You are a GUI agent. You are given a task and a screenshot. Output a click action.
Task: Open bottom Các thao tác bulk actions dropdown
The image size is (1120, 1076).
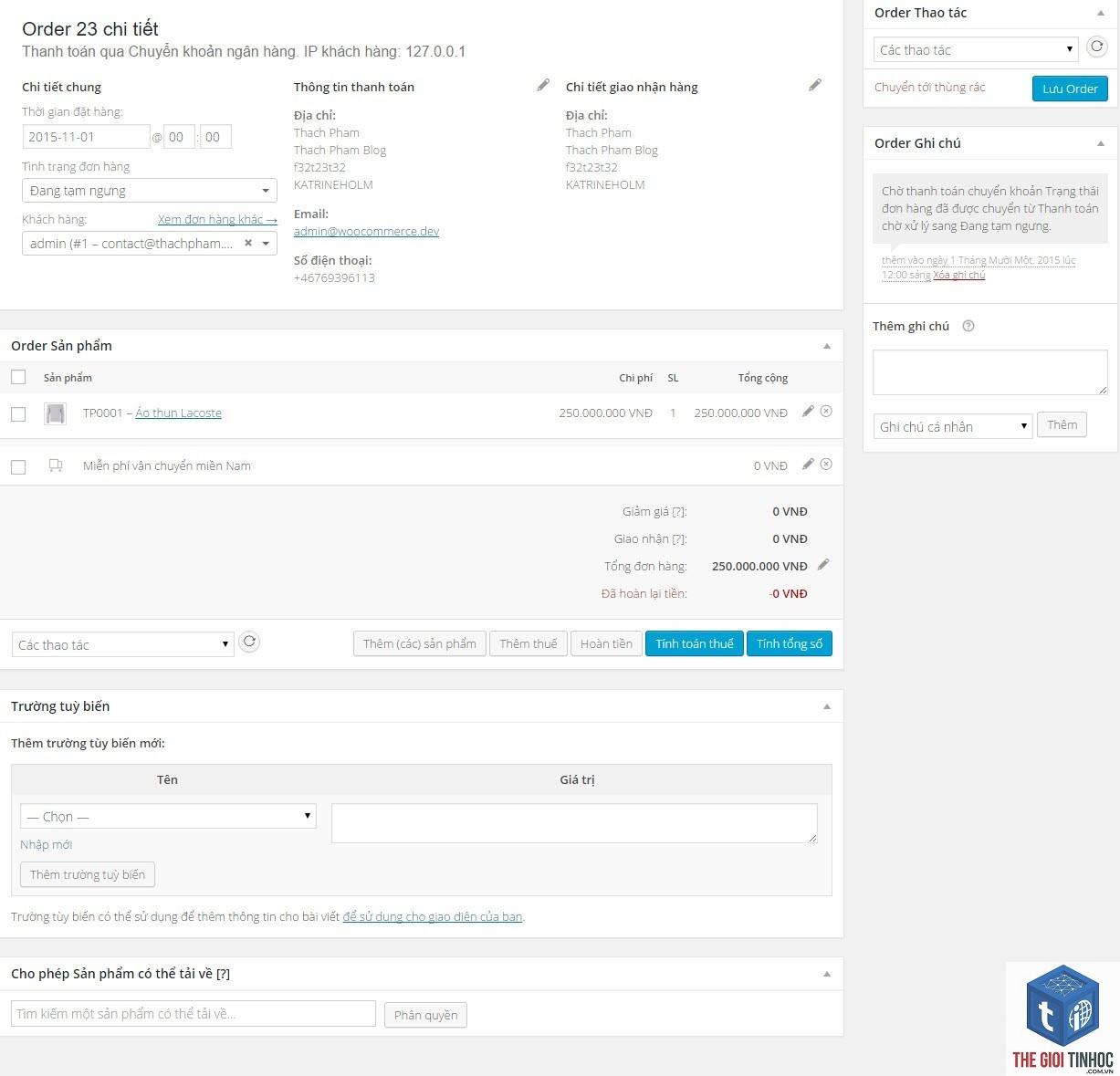[123, 644]
